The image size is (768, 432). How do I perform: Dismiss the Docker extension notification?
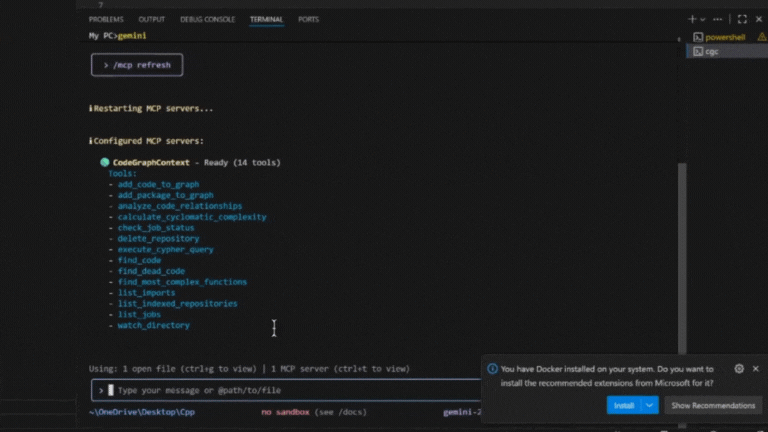755,368
